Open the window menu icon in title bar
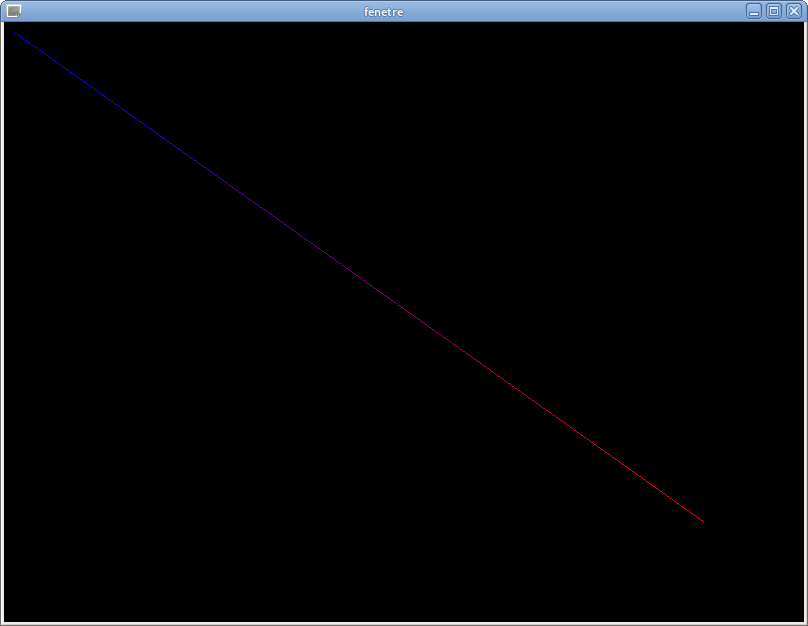The width and height of the screenshot is (808, 626). tap(14, 11)
